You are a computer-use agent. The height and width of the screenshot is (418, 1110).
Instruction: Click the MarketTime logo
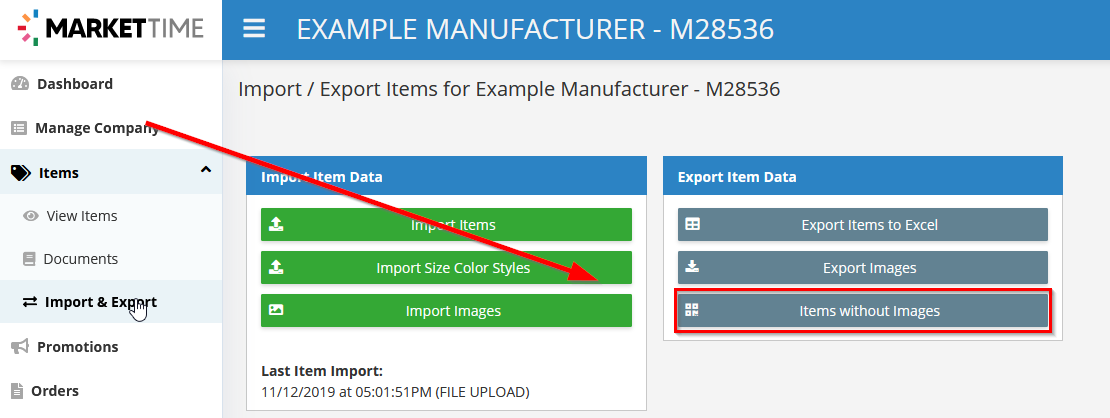coord(111,28)
